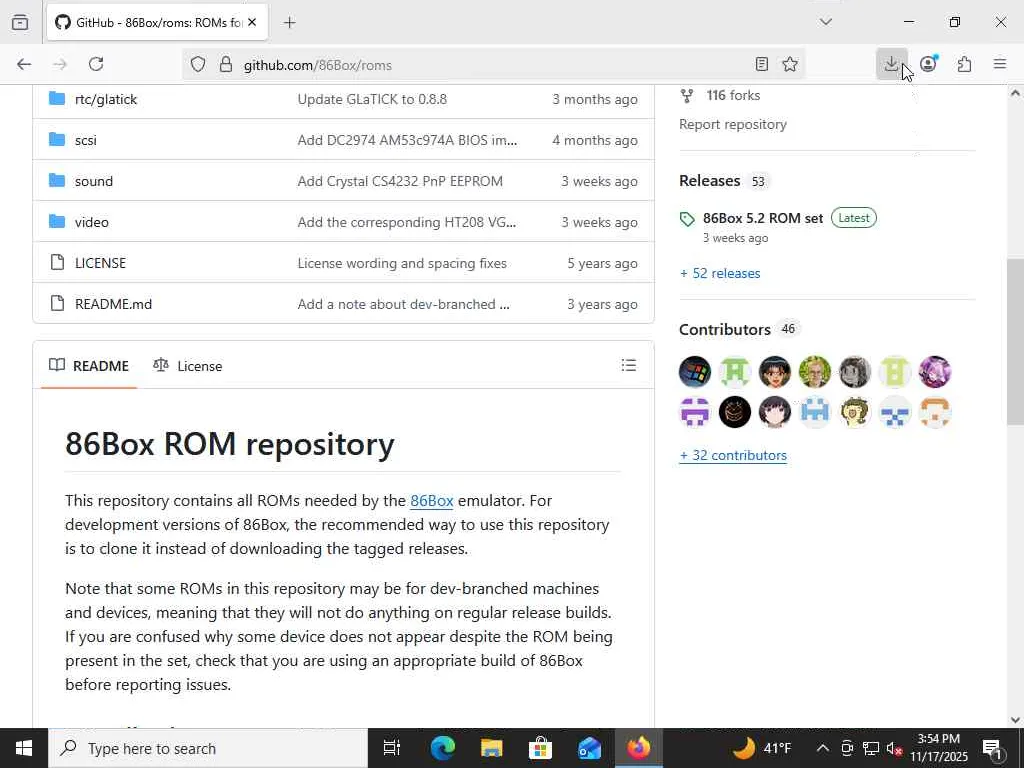Click the LICENSE file icon
The width and height of the screenshot is (1024, 768).
[x=57, y=263]
